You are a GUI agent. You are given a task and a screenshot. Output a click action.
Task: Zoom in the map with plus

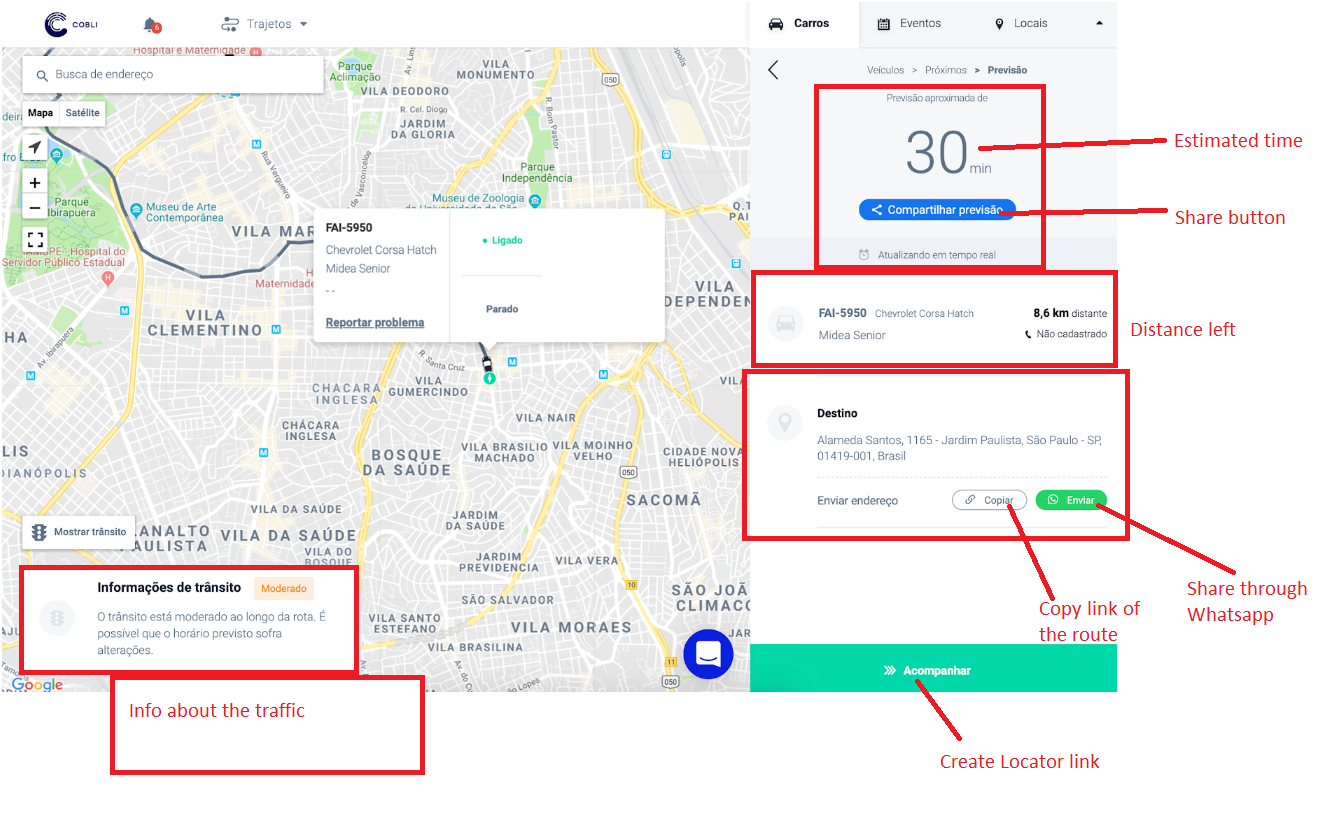click(35, 183)
